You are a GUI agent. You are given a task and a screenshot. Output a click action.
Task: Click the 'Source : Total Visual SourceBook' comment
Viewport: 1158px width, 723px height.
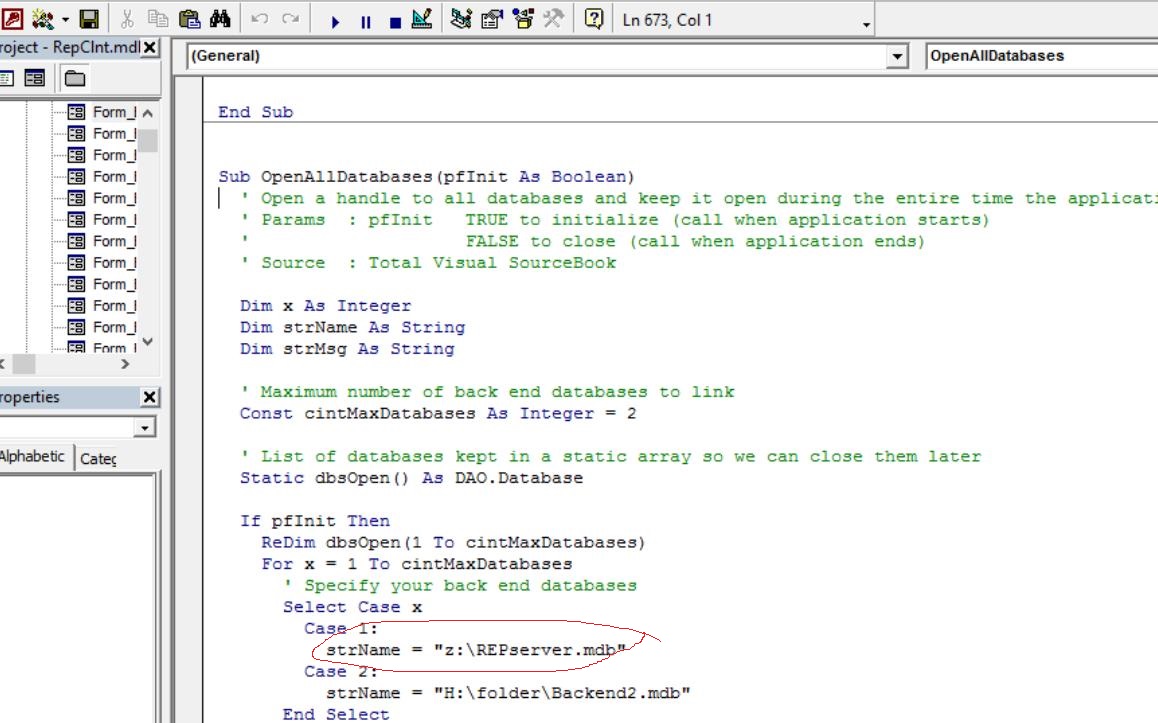[x=428, y=263]
